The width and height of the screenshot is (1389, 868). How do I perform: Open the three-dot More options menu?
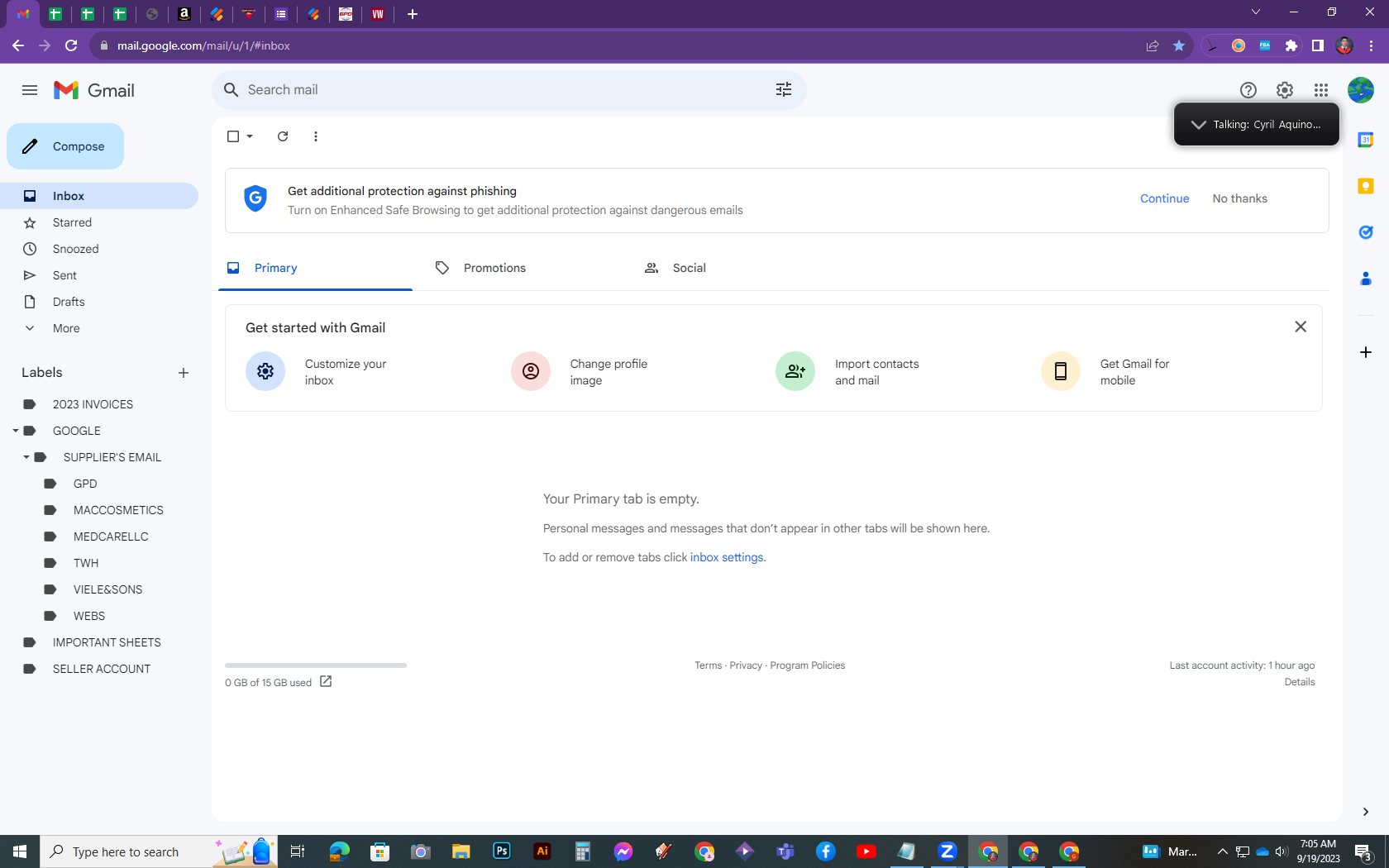(x=315, y=136)
